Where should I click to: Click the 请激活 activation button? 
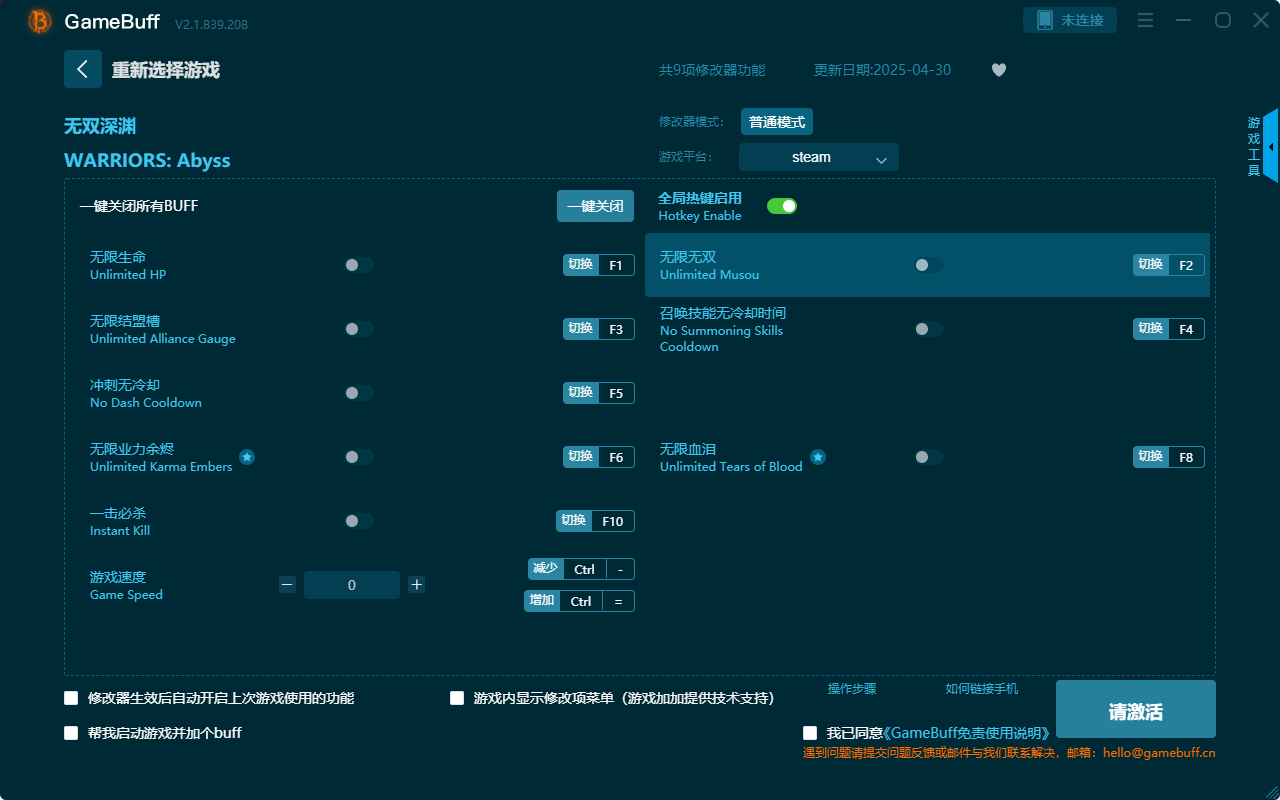(x=1135, y=709)
